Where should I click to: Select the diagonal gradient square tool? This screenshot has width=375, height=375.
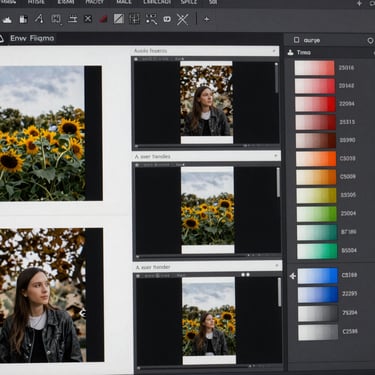(x=119, y=19)
